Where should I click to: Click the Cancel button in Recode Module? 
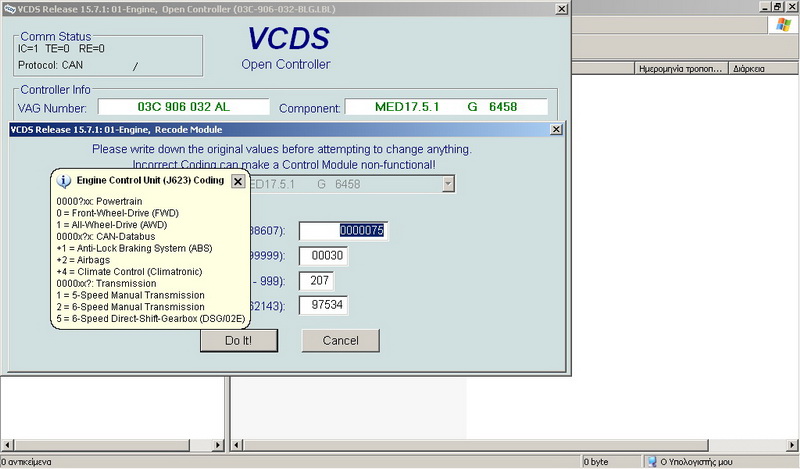point(340,340)
